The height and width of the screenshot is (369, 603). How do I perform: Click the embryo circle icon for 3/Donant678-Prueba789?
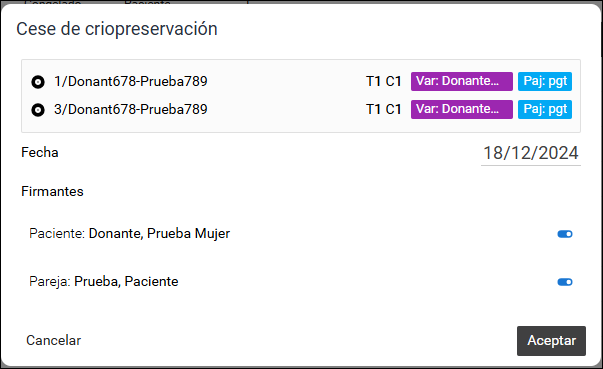38,110
